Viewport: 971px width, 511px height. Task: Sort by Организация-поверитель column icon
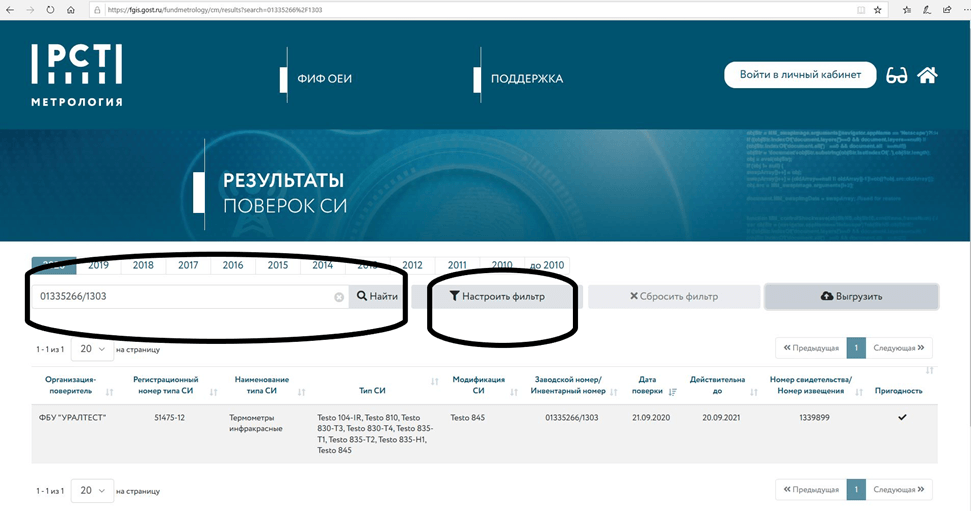[110, 392]
